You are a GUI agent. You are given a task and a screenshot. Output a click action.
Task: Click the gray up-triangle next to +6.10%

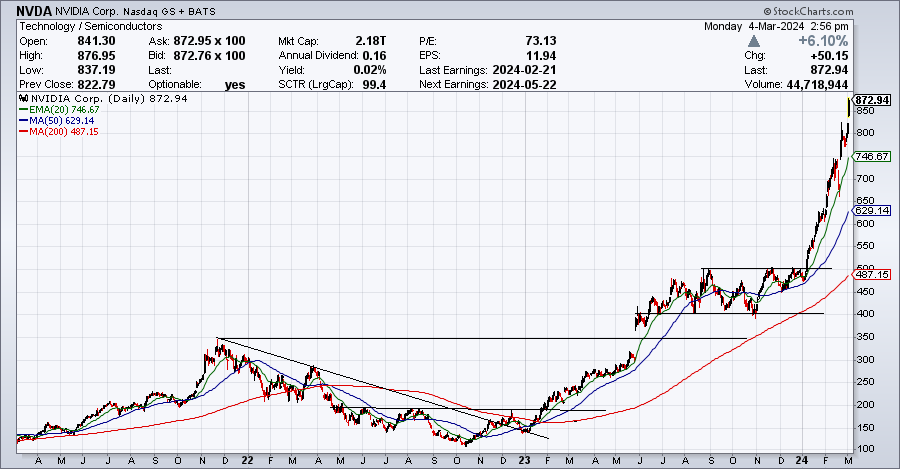pyautogui.click(x=754, y=41)
